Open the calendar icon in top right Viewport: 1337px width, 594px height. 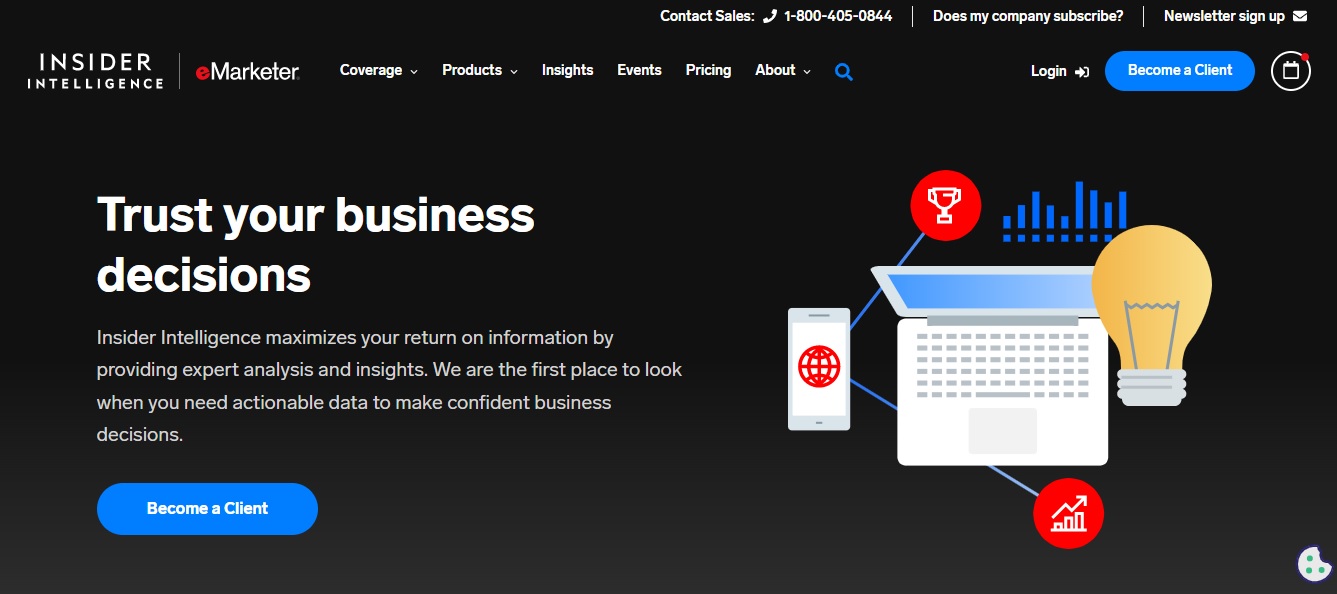1290,71
